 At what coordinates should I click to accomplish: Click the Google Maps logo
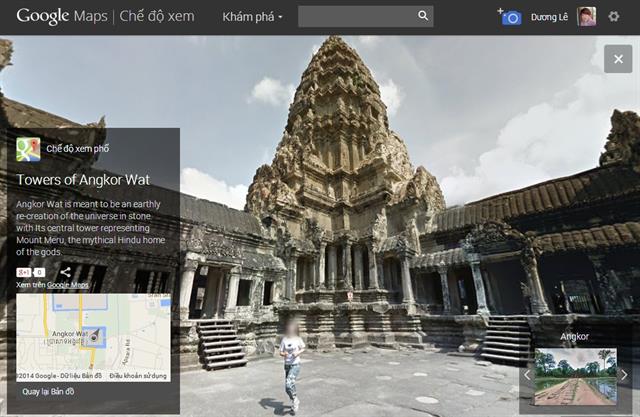[62, 16]
